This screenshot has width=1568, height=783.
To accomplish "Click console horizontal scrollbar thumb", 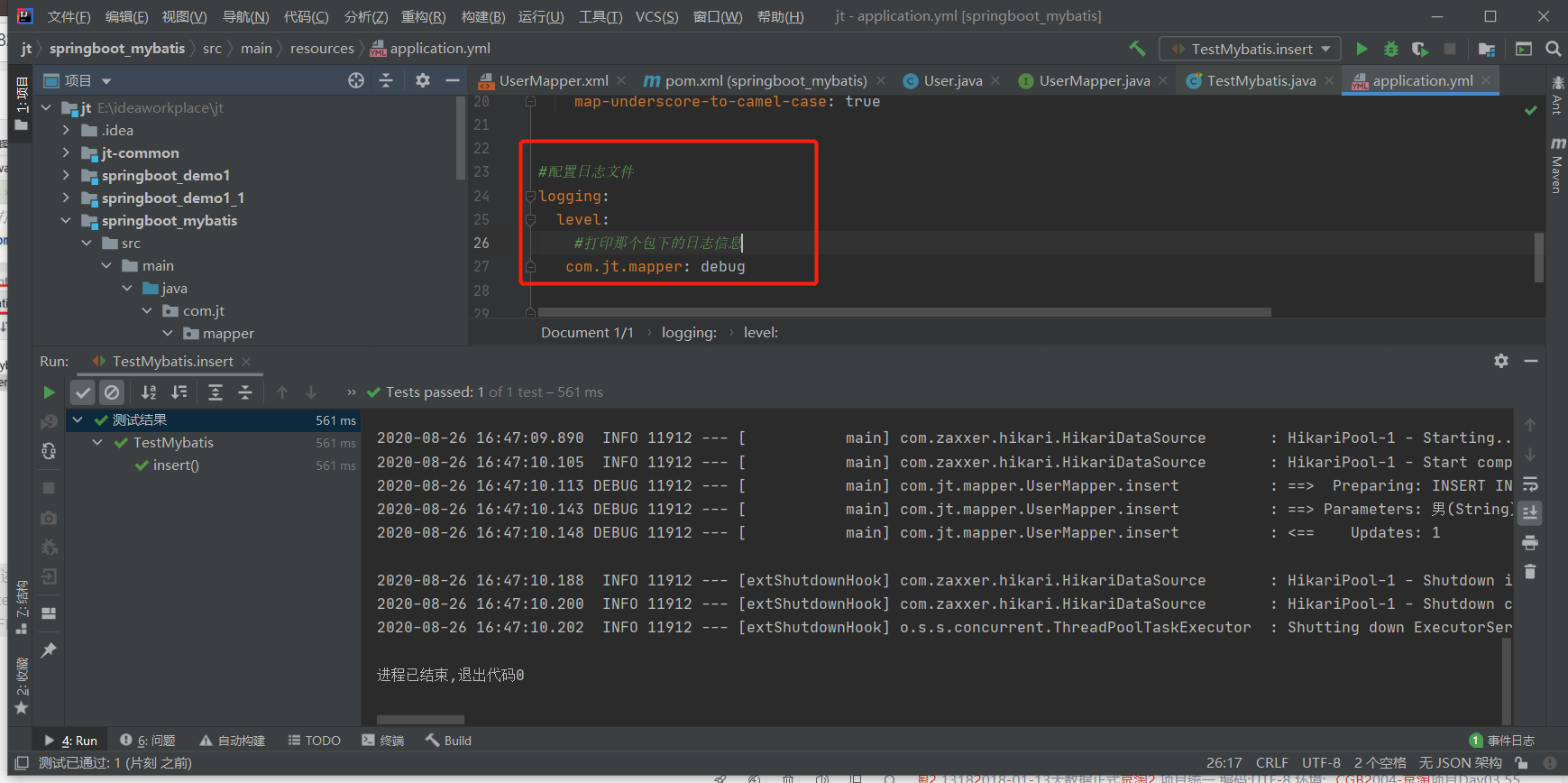I will click(x=420, y=720).
